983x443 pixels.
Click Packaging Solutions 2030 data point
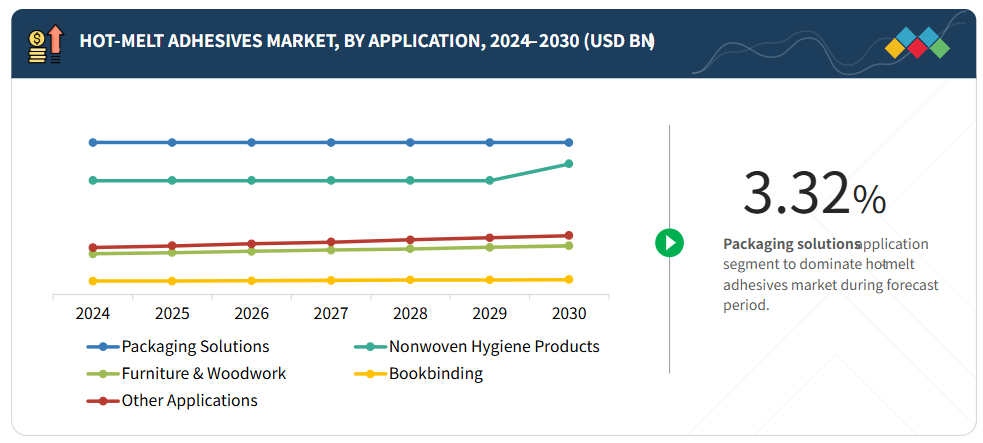(x=569, y=142)
